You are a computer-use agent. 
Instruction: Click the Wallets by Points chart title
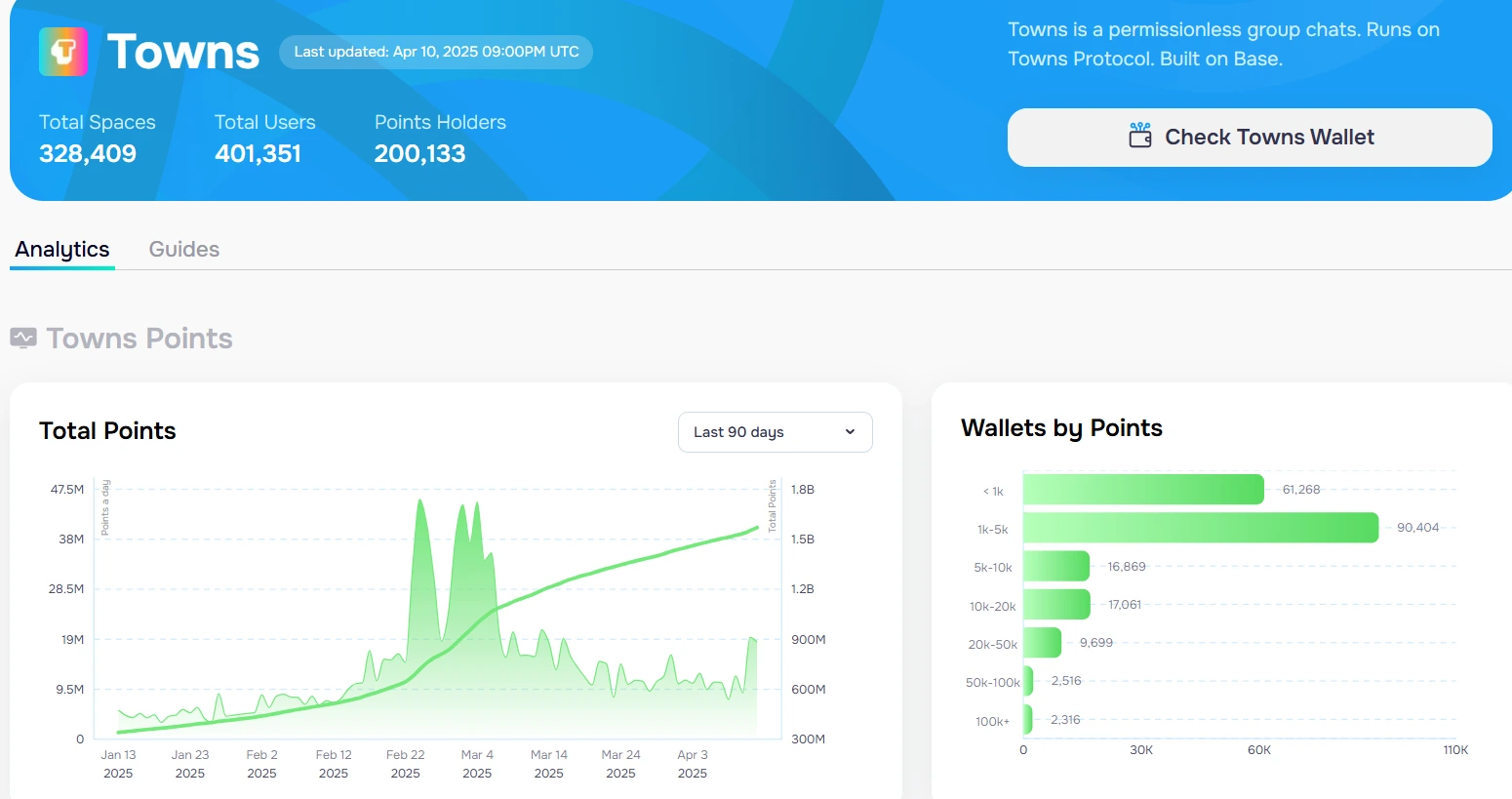[x=1061, y=428]
